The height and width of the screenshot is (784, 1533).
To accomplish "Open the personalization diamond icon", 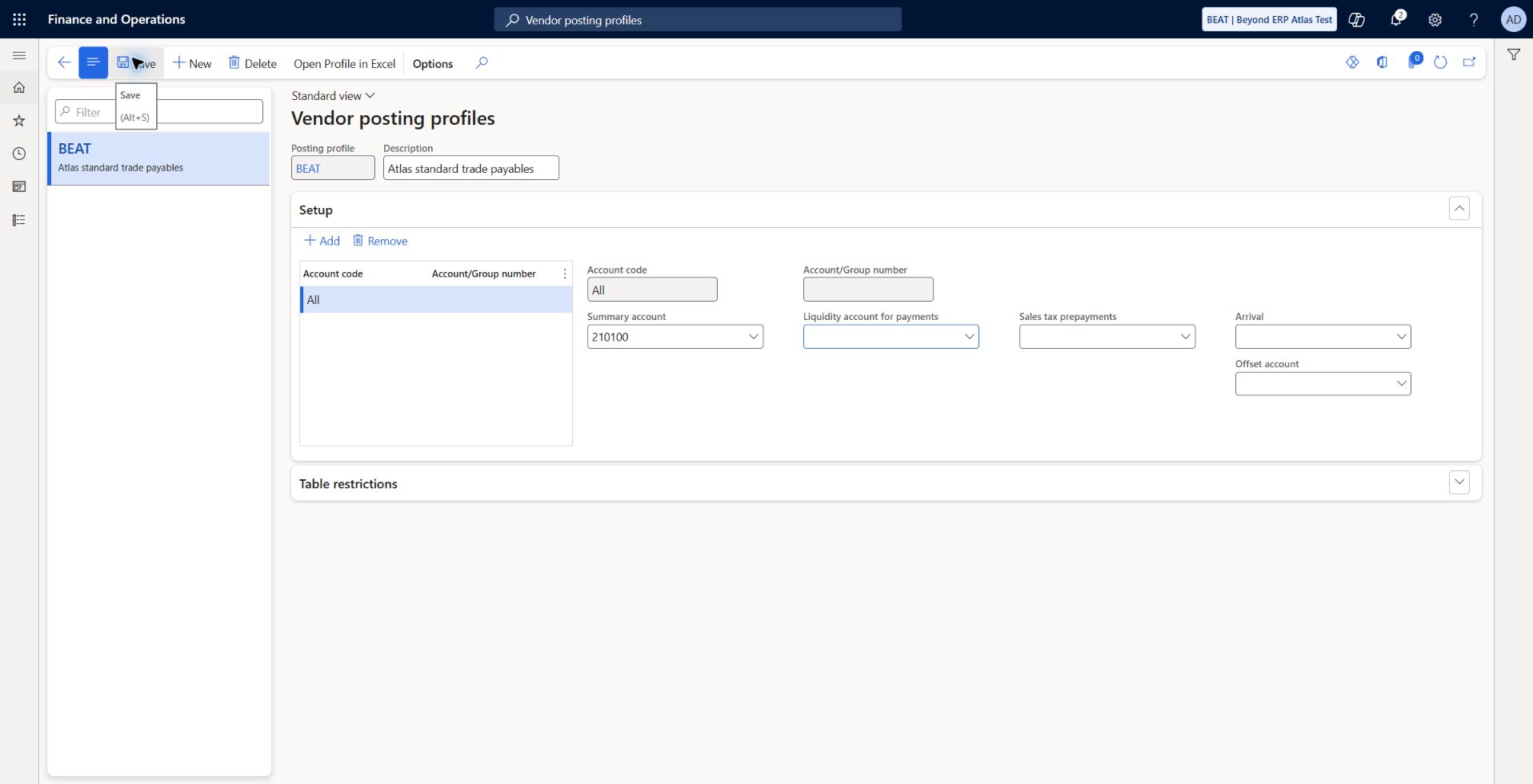I will tap(1352, 62).
